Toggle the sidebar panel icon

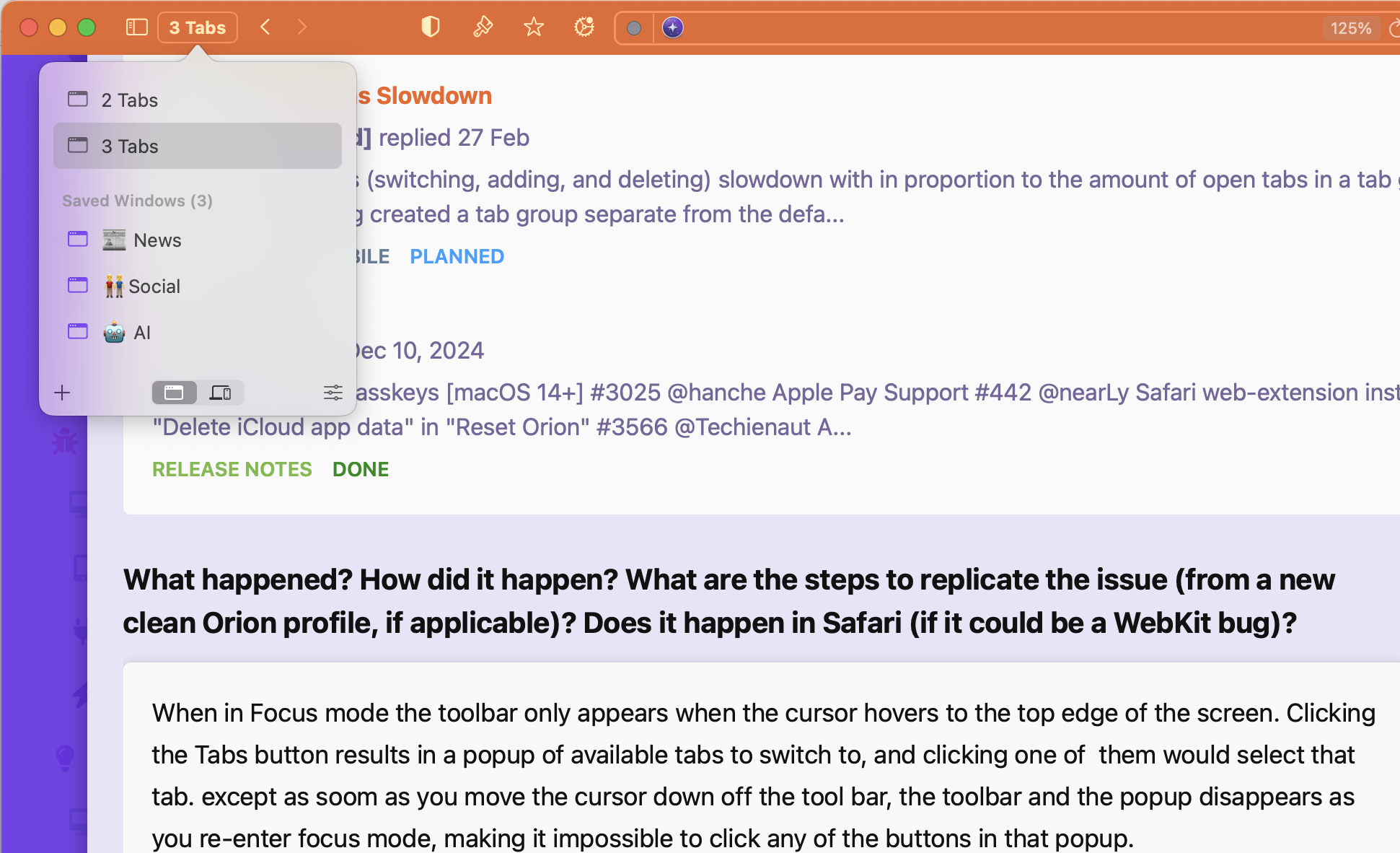point(136,27)
